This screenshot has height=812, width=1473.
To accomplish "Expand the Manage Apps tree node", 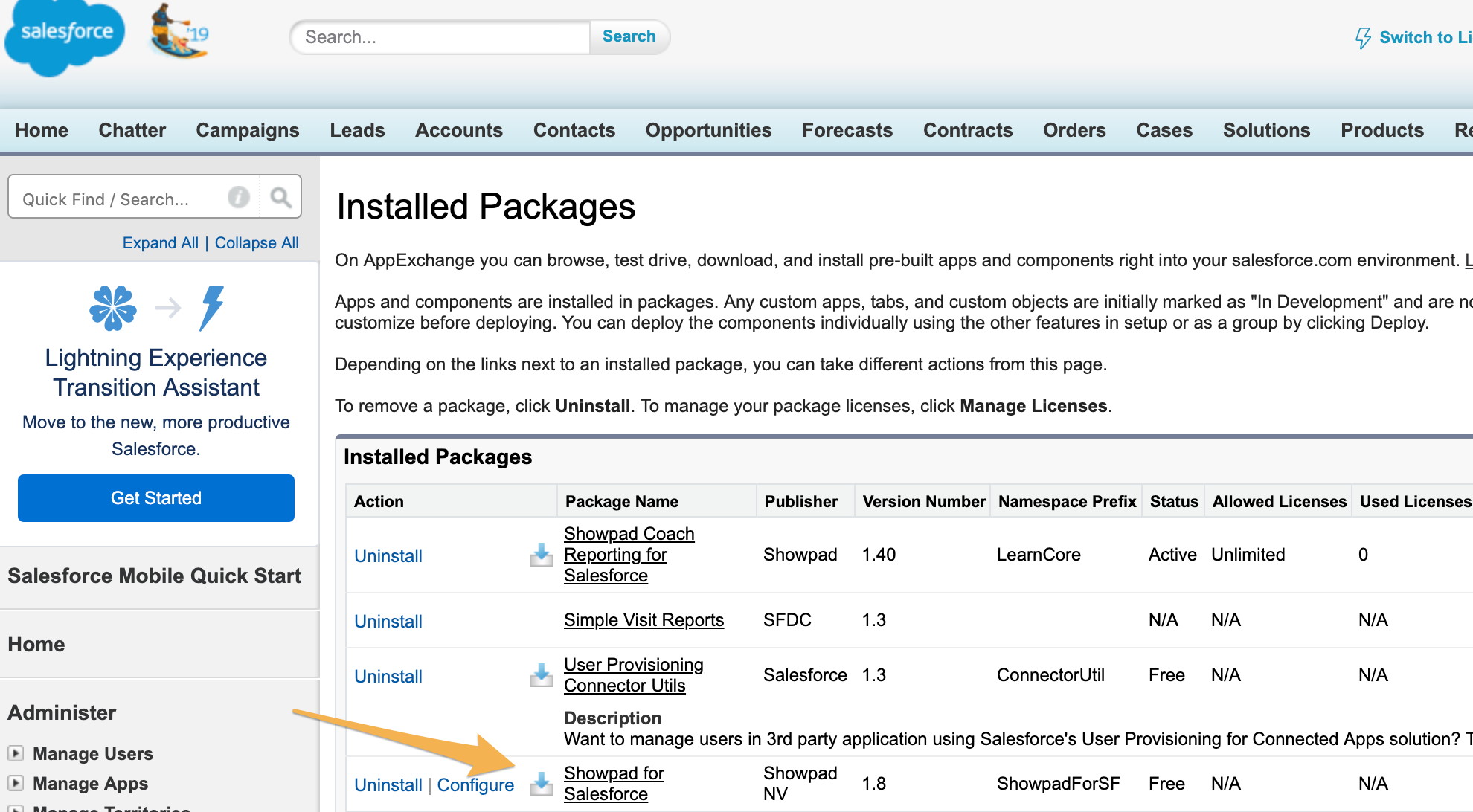I will pyautogui.click(x=16, y=782).
